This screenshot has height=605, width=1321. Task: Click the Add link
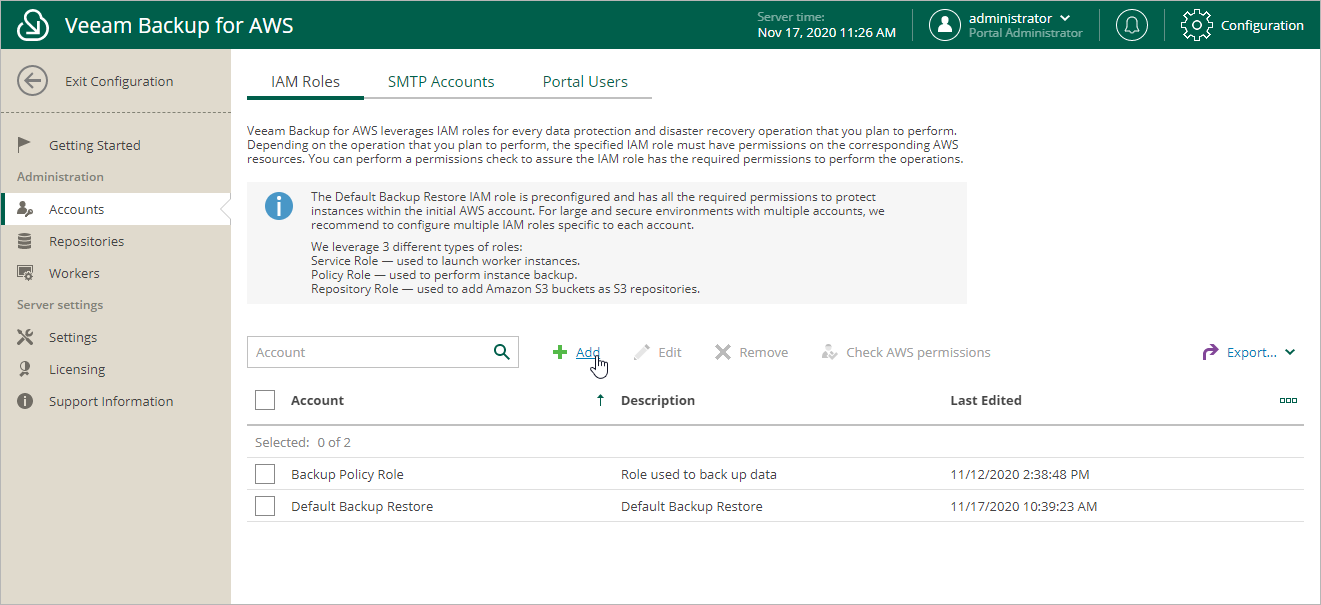tap(588, 352)
